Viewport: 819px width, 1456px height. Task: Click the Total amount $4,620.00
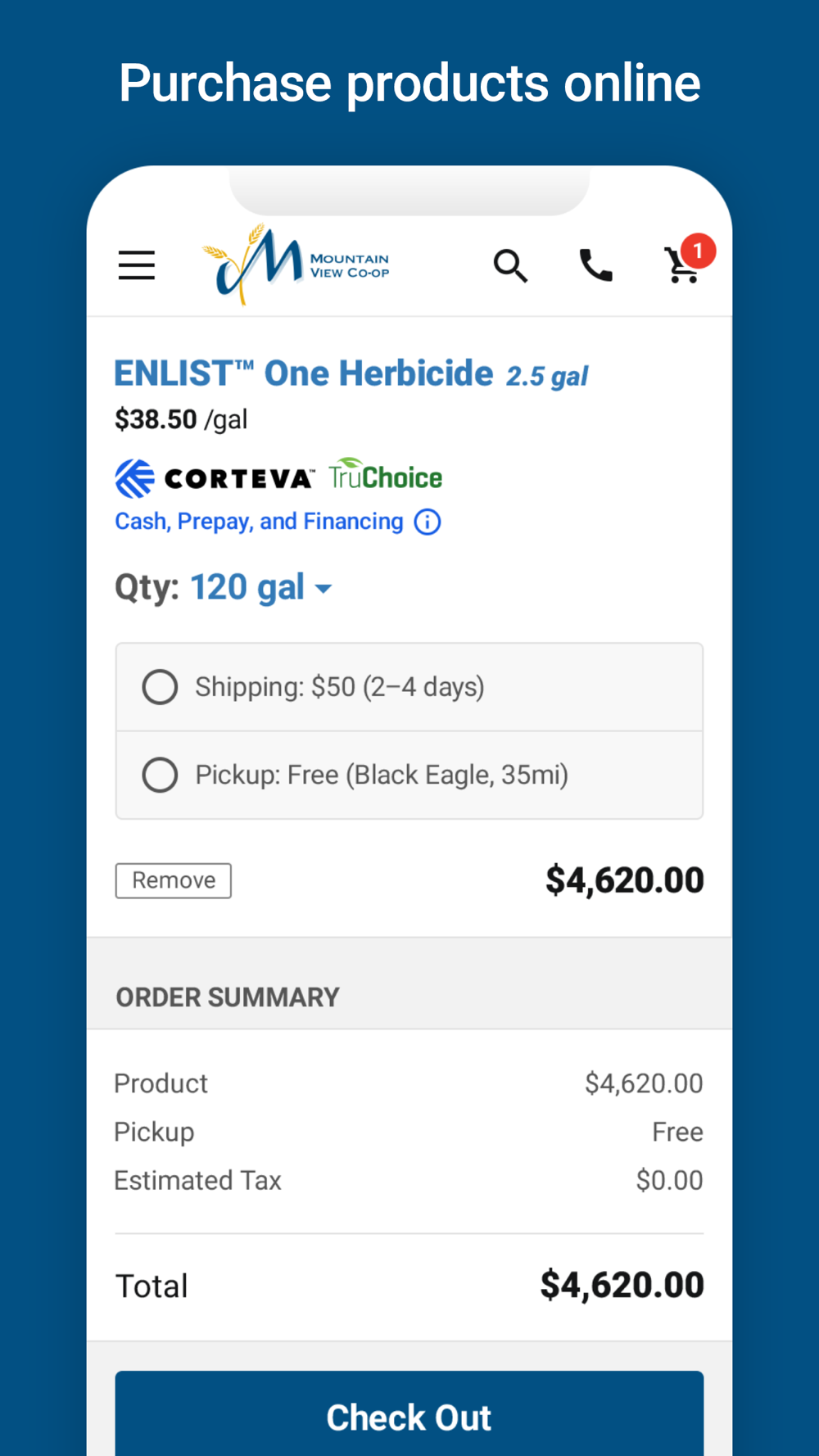(x=622, y=1285)
